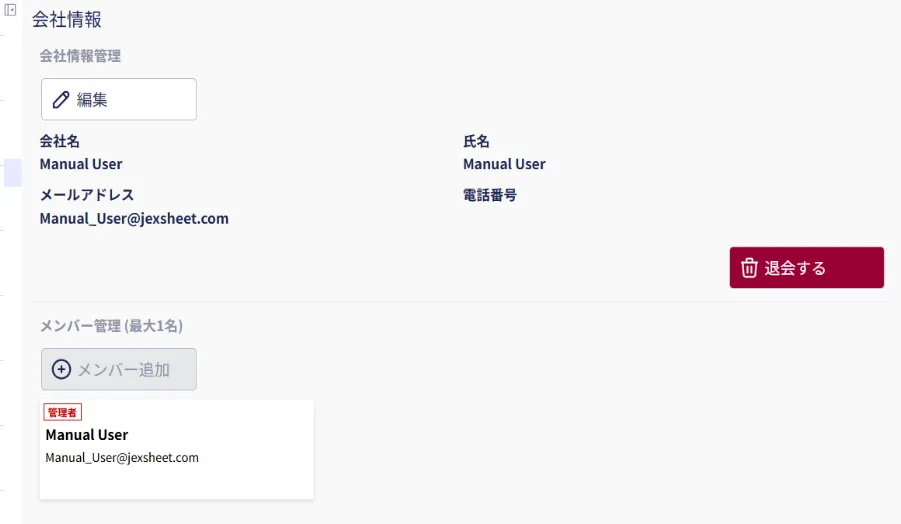Image resolution: width=901 pixels, height=524 pixels.
Task: Click the メールアドレス field label
Action: pos(87,195)
